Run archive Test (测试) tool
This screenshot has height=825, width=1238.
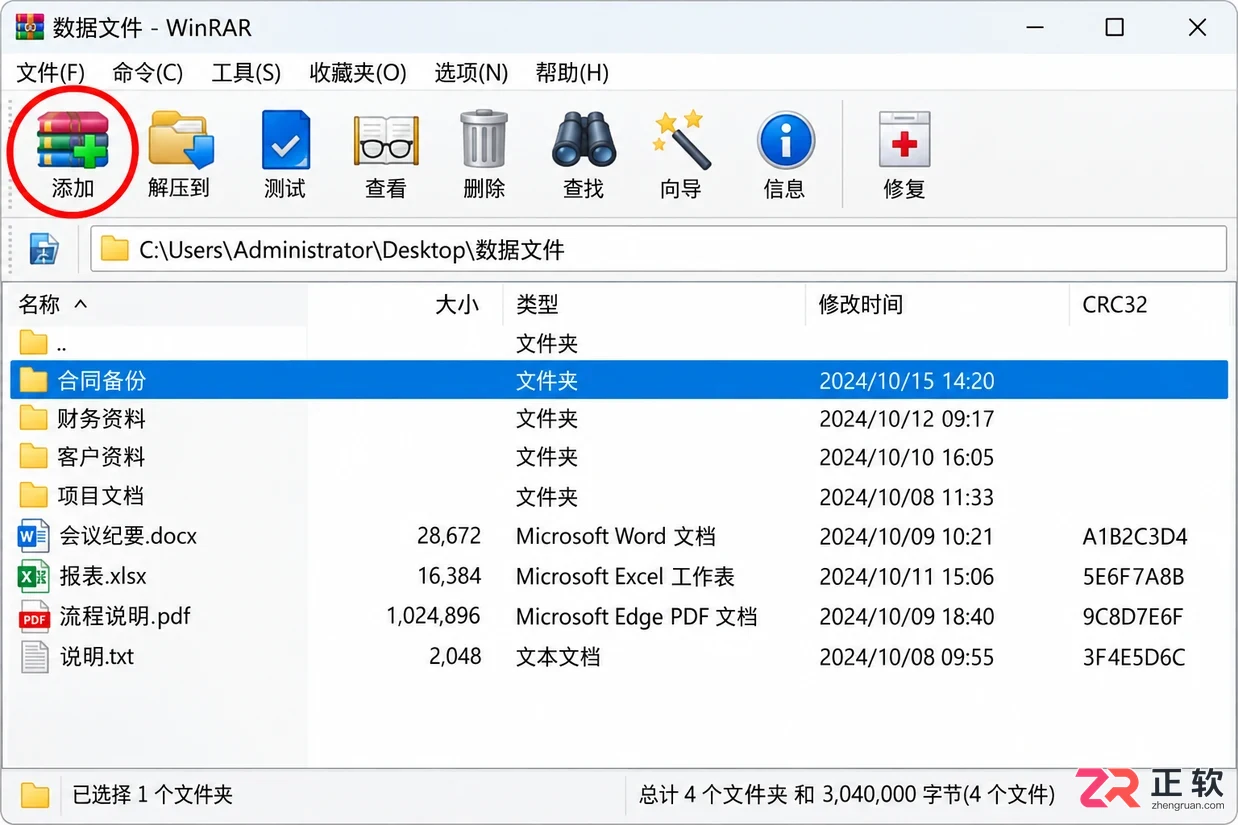point(285,140)
